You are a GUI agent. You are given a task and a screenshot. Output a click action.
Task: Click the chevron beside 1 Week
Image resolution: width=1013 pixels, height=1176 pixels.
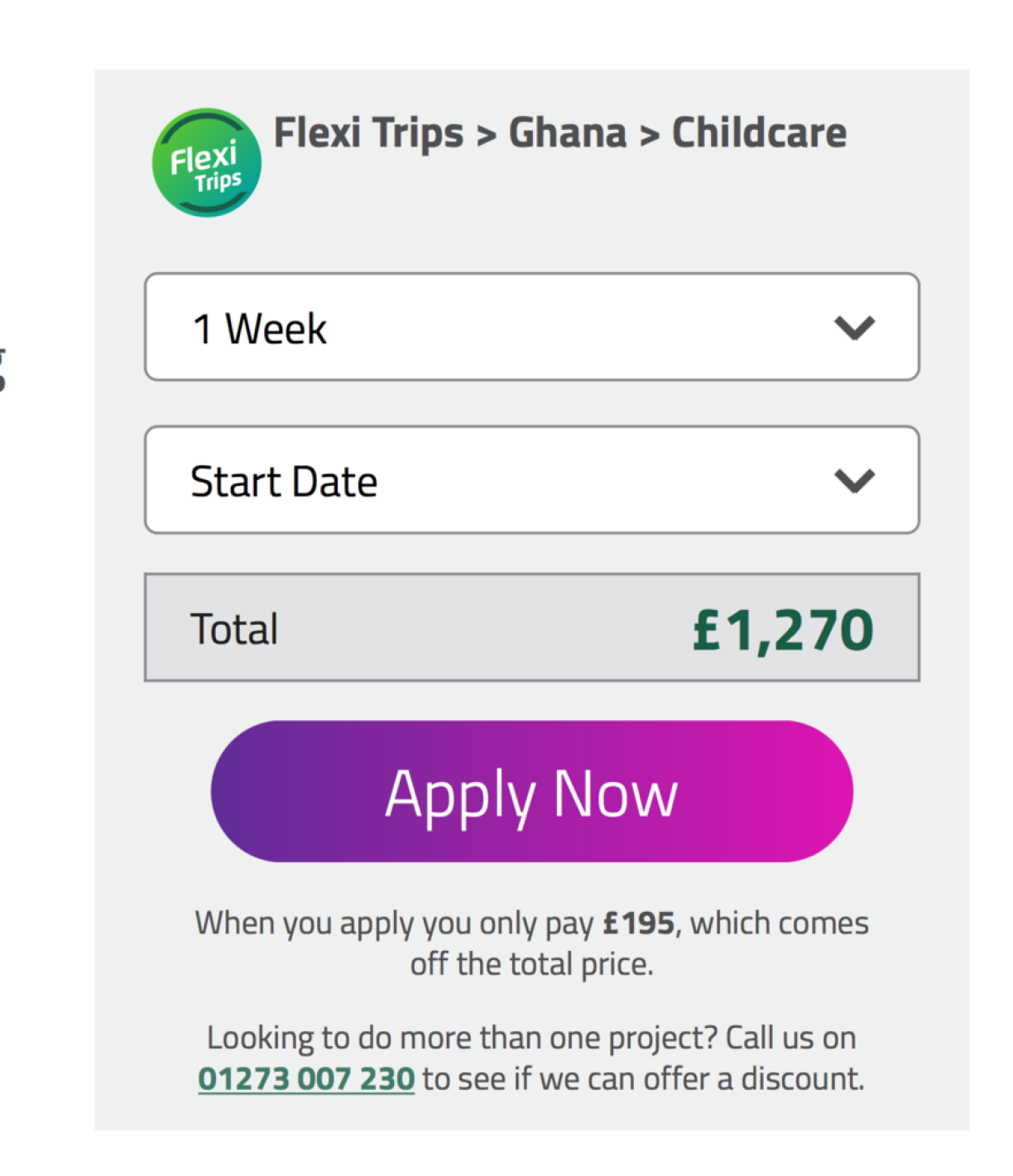(854, 328)
